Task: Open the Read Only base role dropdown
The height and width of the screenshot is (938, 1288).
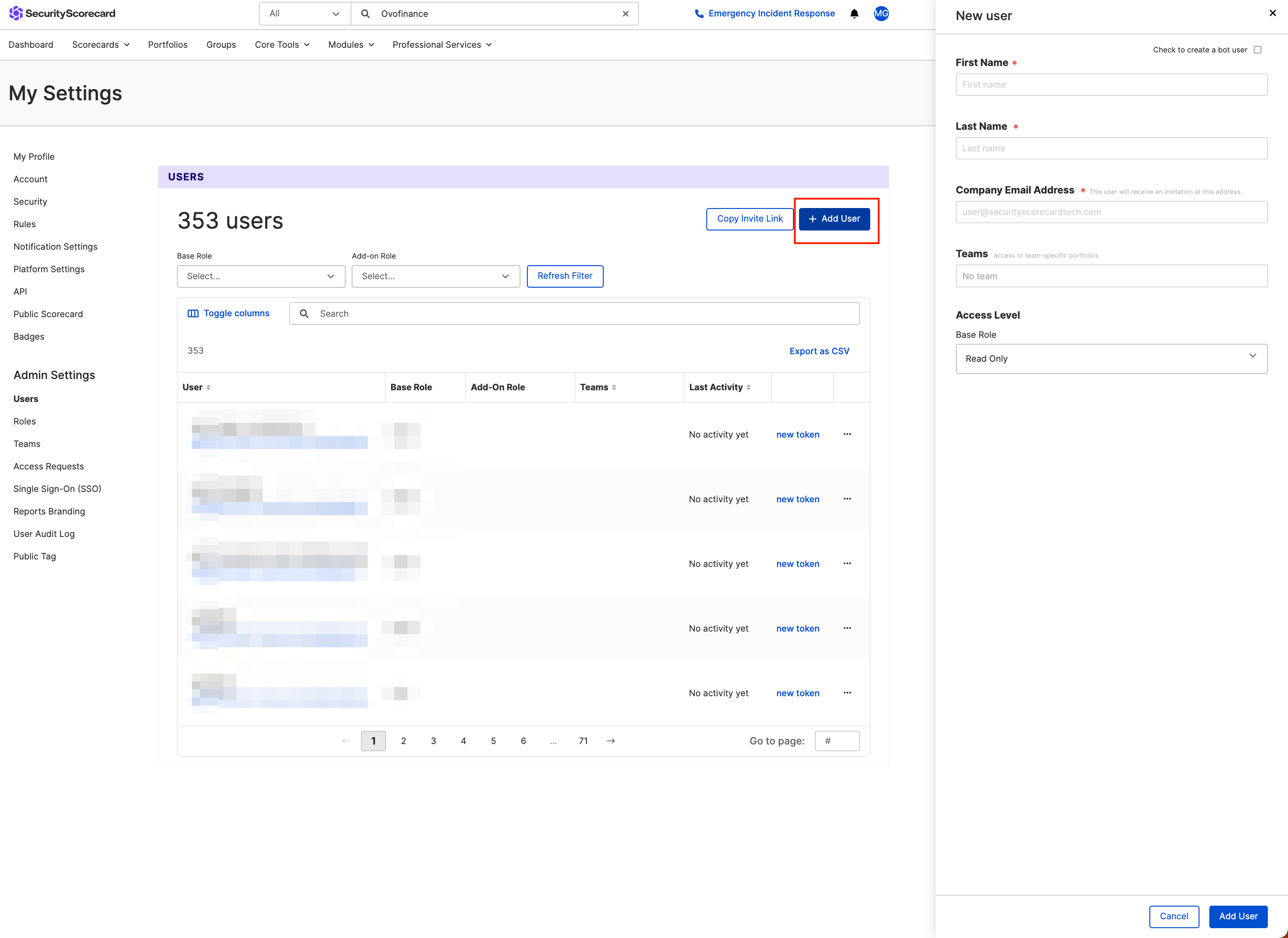Action: coord(1111,359)
